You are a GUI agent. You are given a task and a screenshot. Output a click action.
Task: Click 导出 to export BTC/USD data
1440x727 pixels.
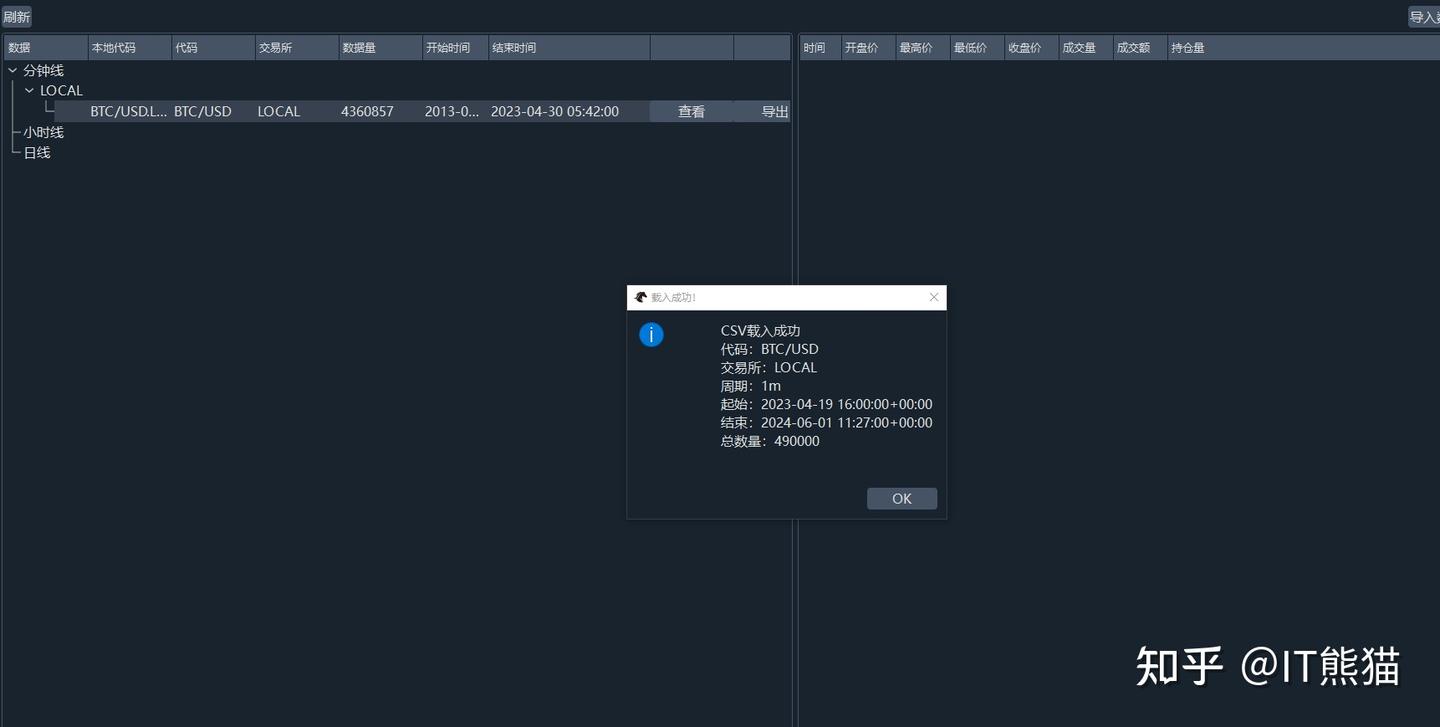pos(775,111)
